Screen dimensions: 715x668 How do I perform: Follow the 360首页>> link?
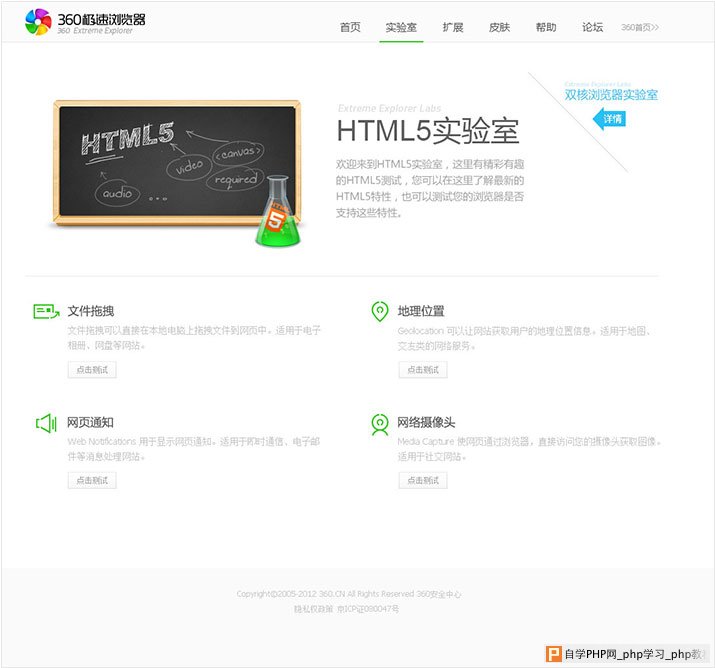pos(640,27)
